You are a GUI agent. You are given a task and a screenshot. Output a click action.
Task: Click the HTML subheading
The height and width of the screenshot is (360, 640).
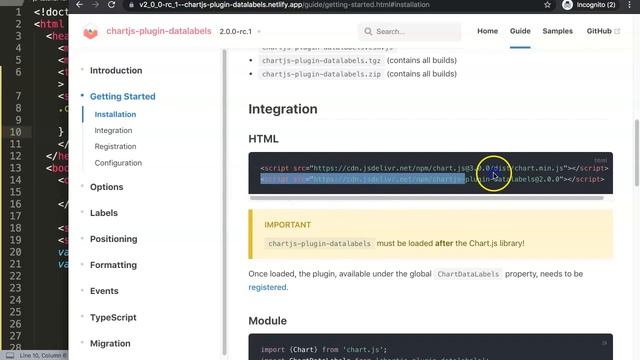point(263,139)
